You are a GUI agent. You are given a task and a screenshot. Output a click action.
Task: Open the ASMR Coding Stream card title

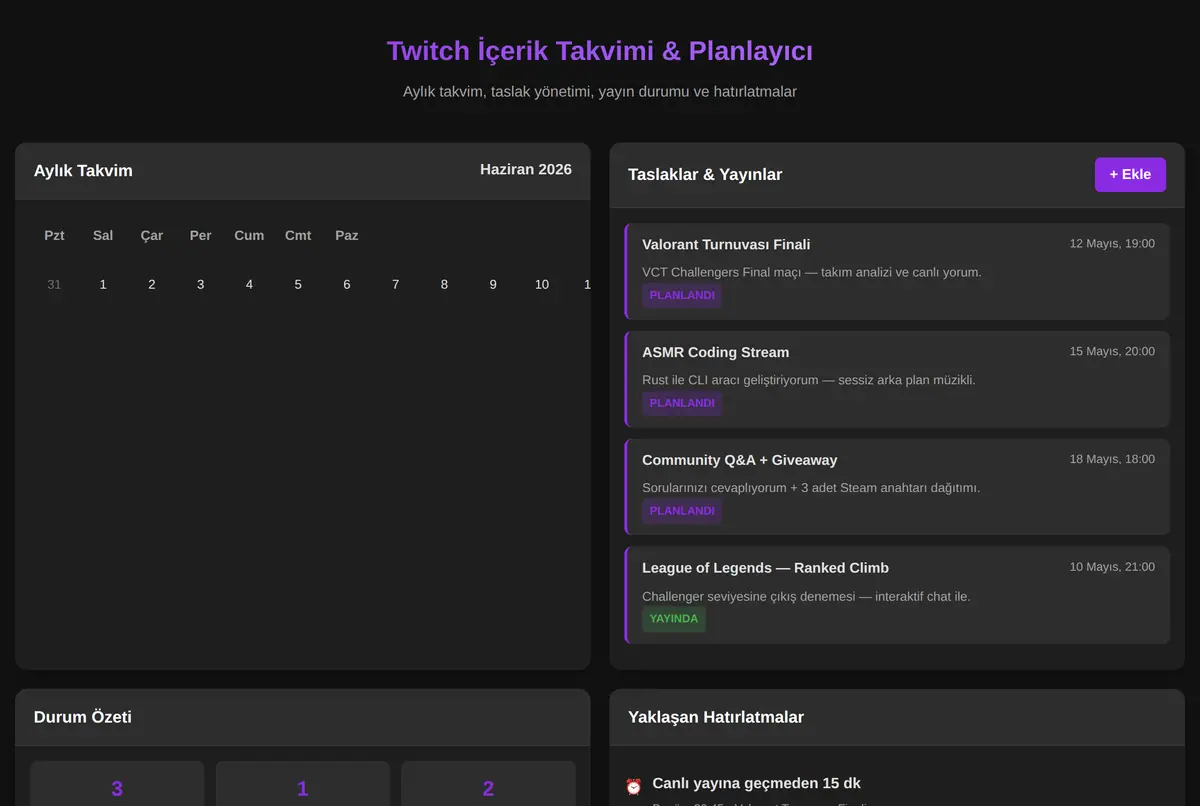pos(715,352)
